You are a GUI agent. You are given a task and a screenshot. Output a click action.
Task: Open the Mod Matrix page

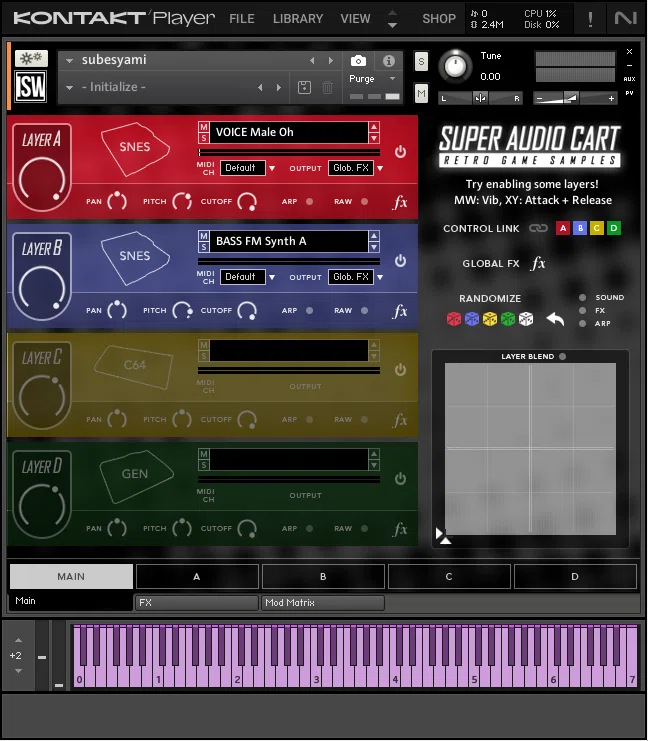tap(323, 603)
